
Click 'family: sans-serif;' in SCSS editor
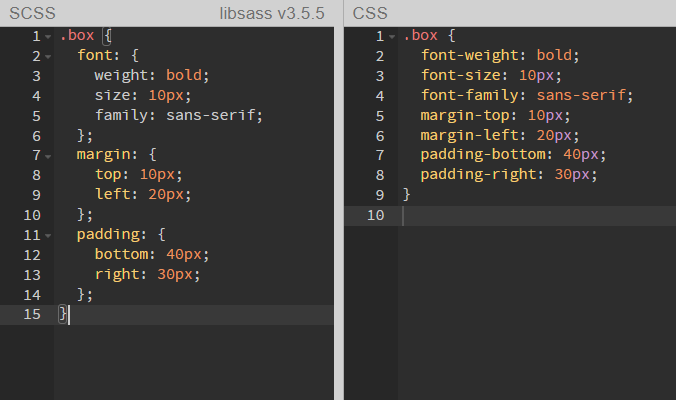coord(178,115)
